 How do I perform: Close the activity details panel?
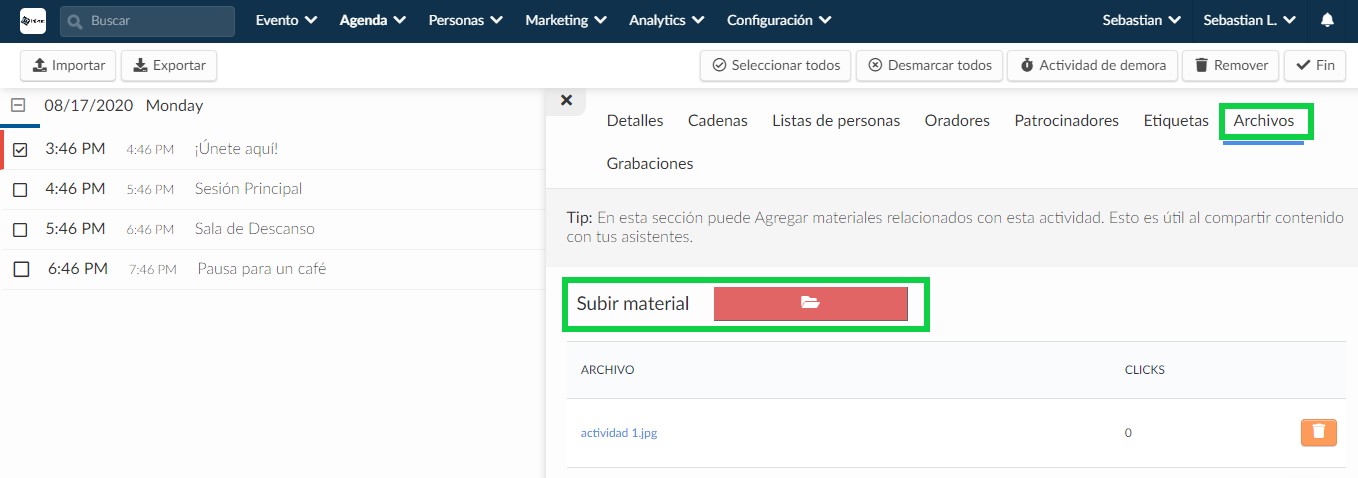566,100
